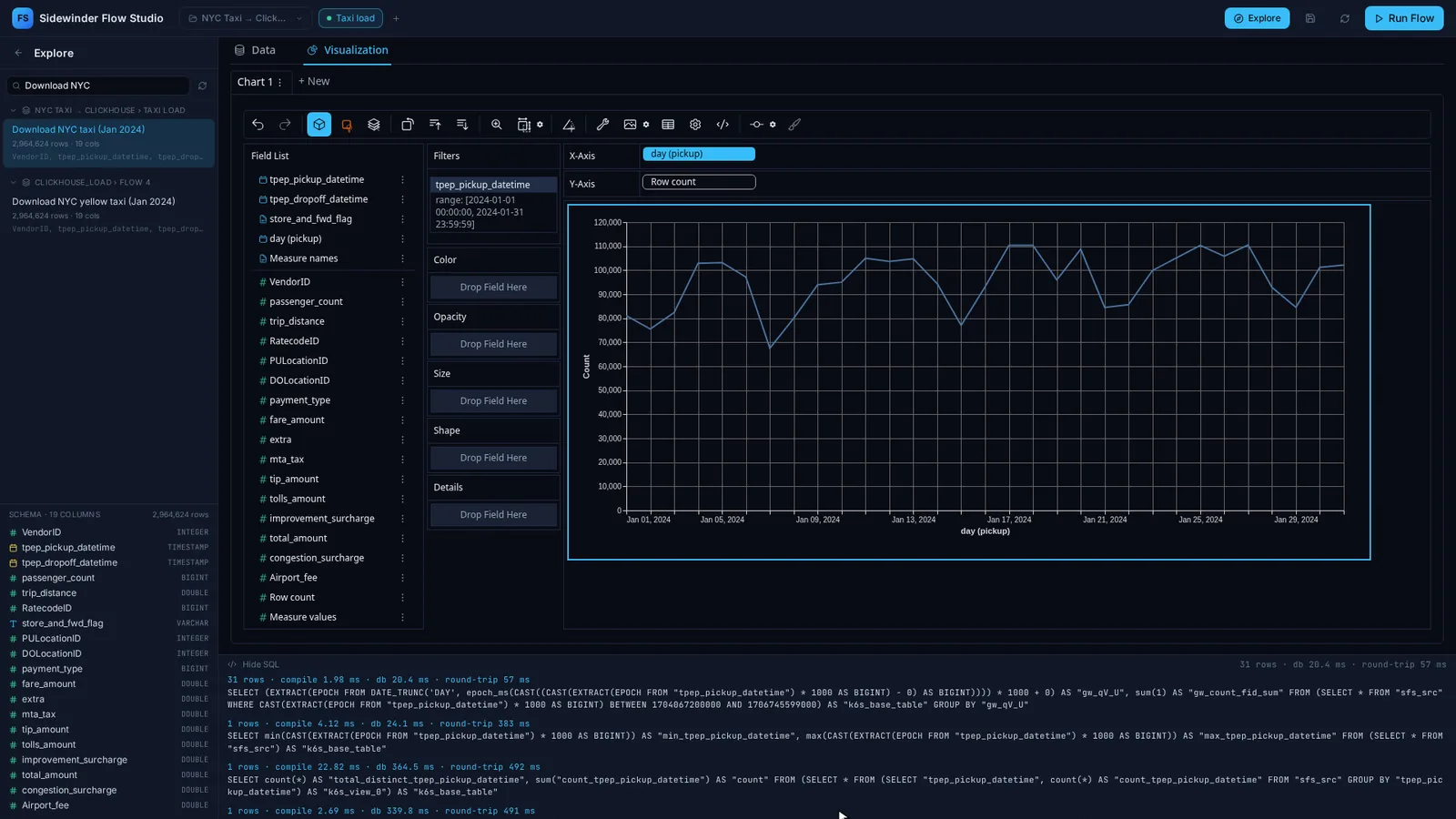Collapse the NYC TAXI CLICKHOUSE group
Screen dimensions: 1456x819
click(x=13, y=110)
